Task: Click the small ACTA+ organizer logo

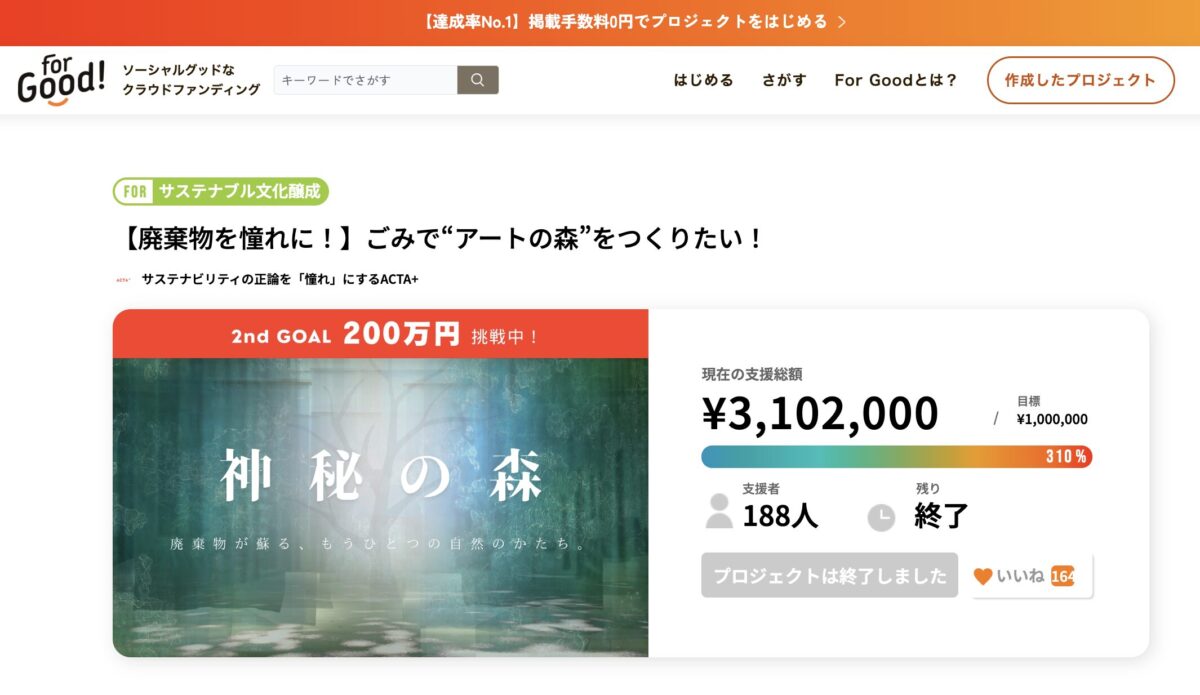Action: click(x=125, y=279)
